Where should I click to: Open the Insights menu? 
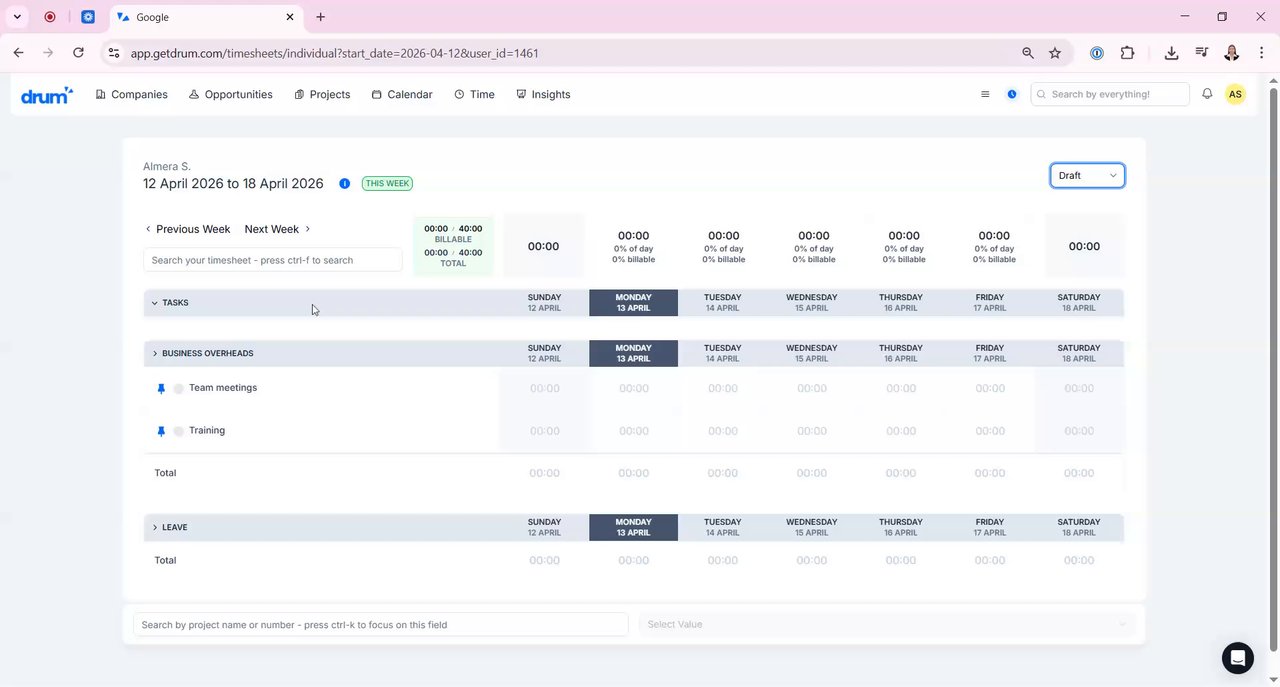[543, 94]
